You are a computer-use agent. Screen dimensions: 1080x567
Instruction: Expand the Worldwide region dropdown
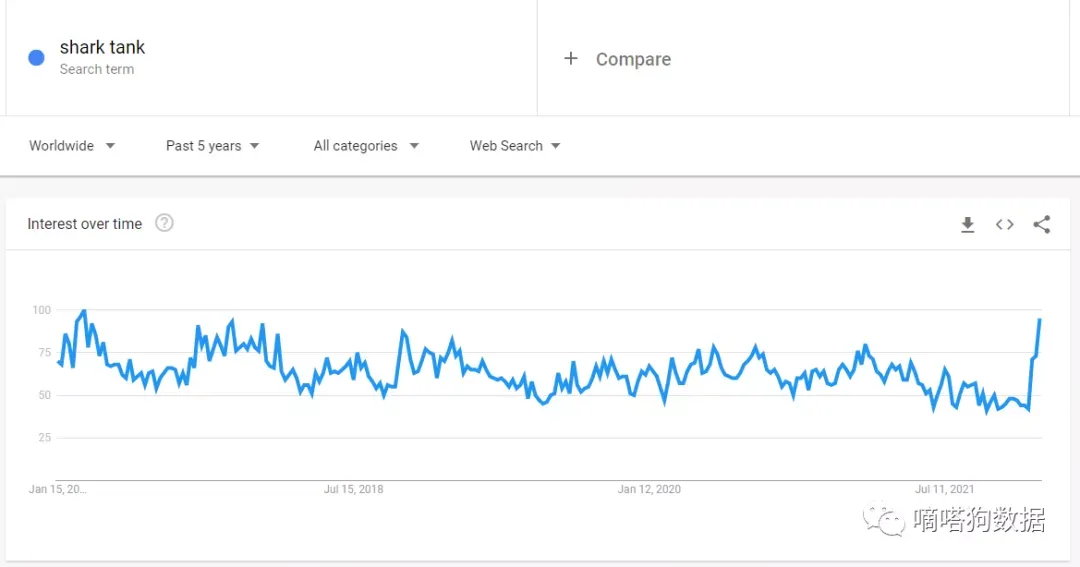coord(72,145)
